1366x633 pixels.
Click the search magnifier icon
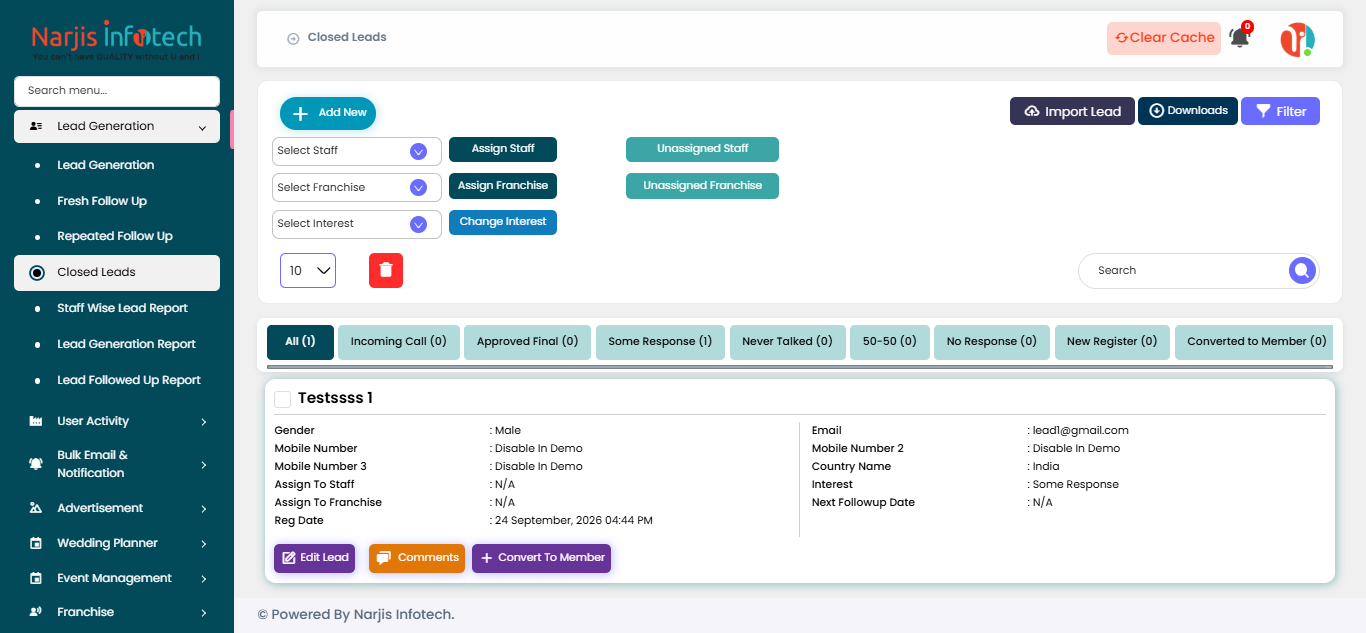point(1301,270)
